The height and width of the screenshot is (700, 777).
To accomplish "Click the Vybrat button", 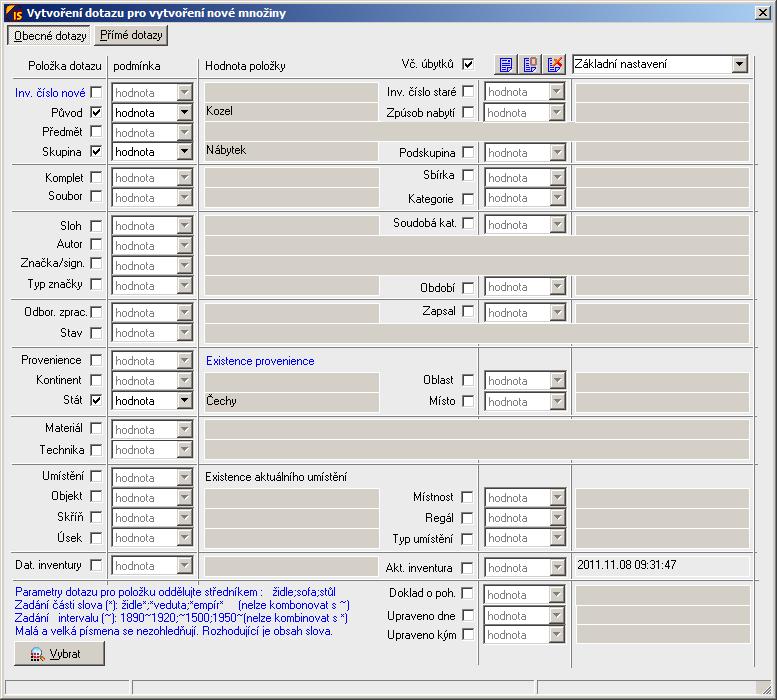I will [59, 654].
